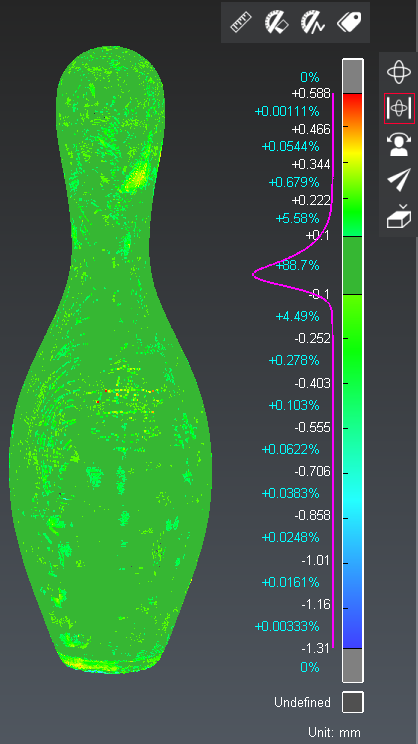Toggle the red-highlighted constrained rotate mode
The height and width of the screenshot is (744, 418).
(x=399, y=108)
